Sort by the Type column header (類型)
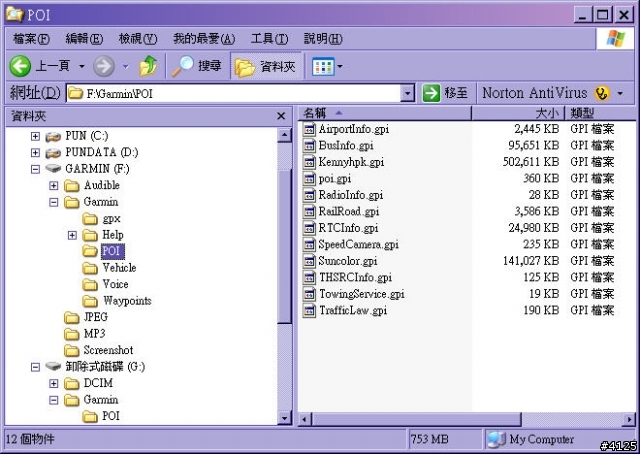This screenshot has height=454, width=640. tap(600, 113)
